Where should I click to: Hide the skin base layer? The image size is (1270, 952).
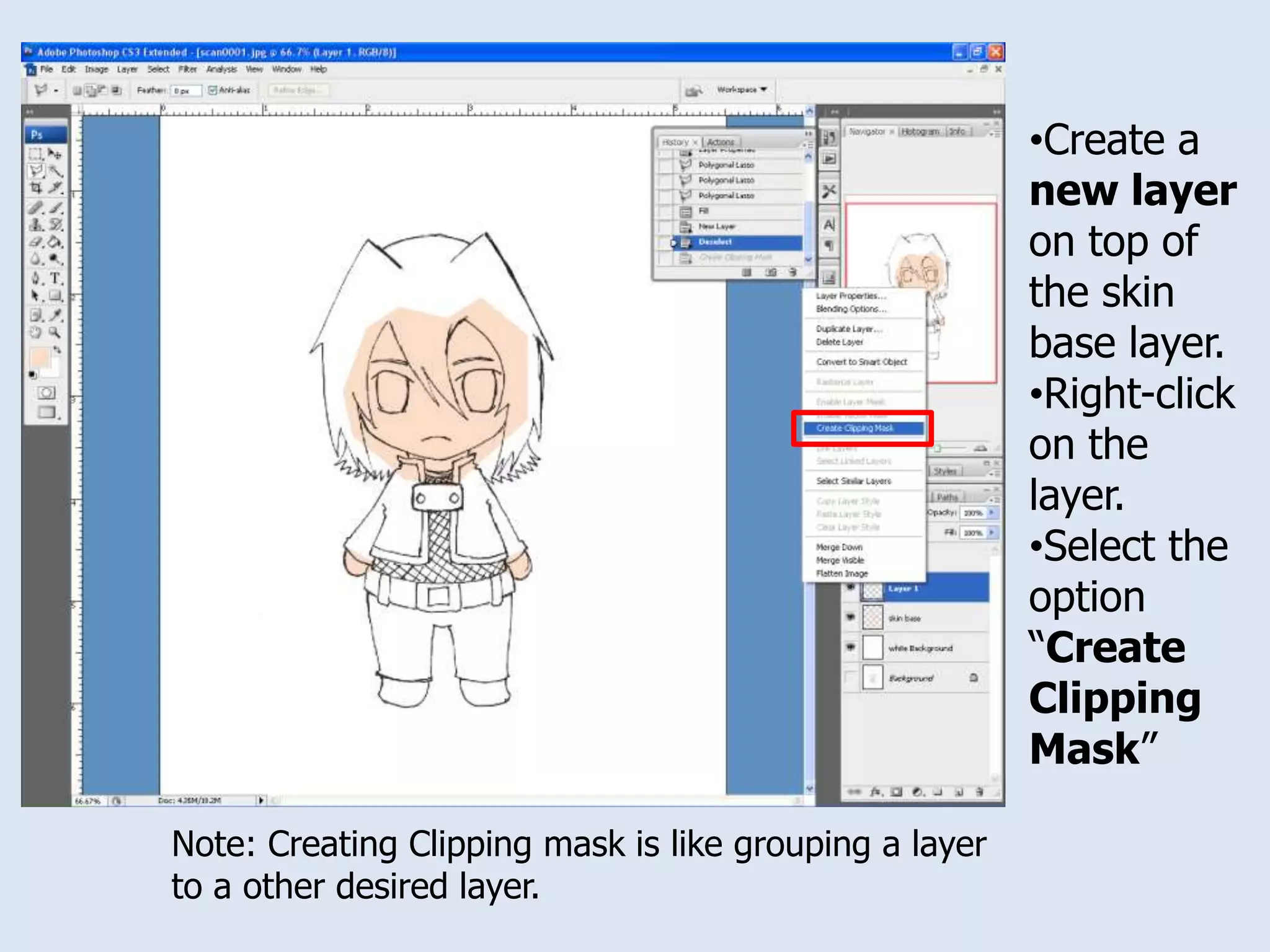click(850, 617)
